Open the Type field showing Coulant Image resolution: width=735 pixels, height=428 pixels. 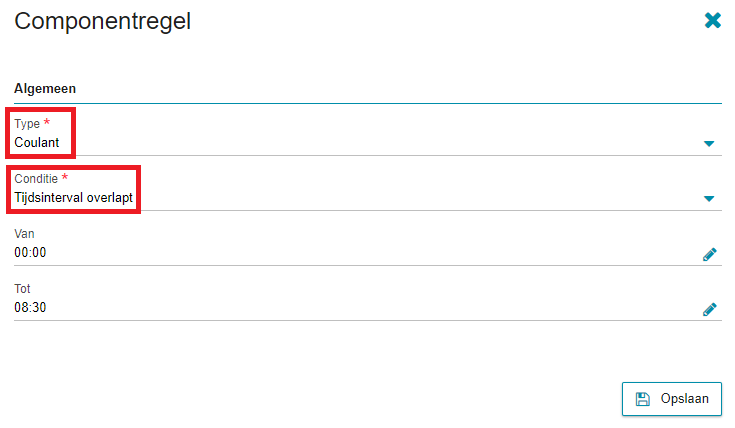[x=37, y=143]
